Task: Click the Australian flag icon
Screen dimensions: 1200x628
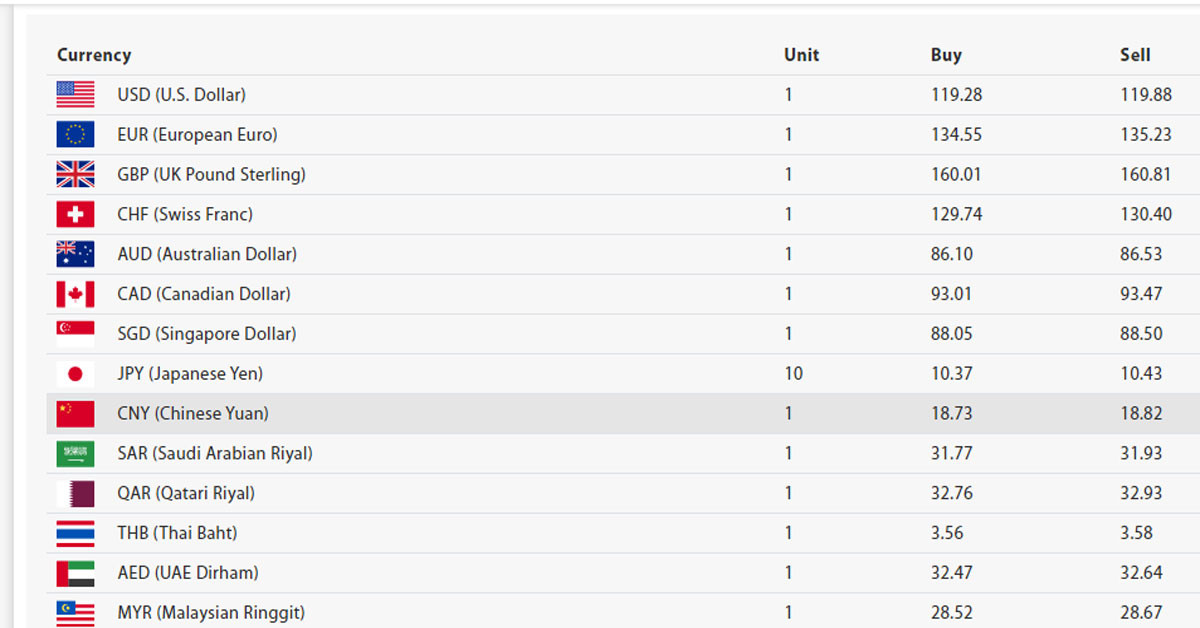Action: pos(75,254)
